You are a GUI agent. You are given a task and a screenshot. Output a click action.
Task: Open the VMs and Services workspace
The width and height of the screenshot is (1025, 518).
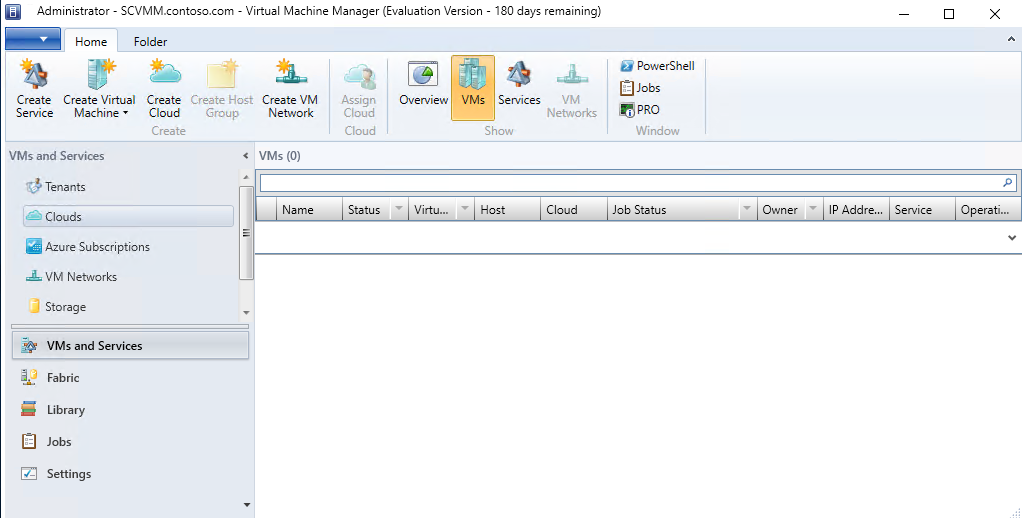point(130,345)
